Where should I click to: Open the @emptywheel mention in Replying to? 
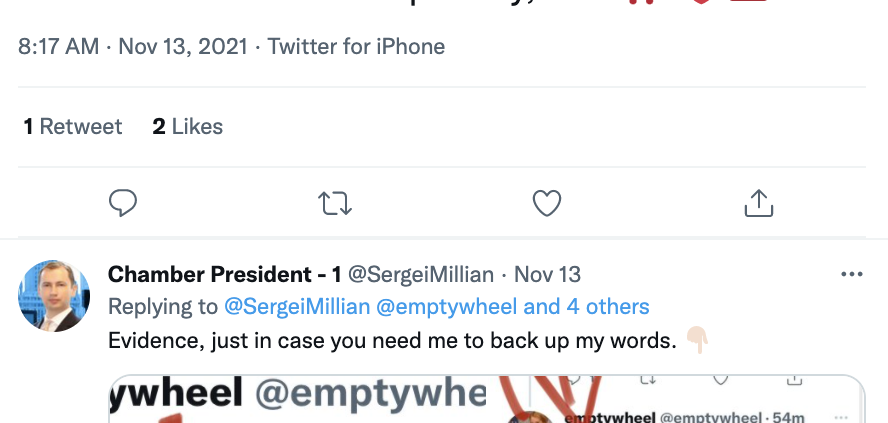point(447,306)
